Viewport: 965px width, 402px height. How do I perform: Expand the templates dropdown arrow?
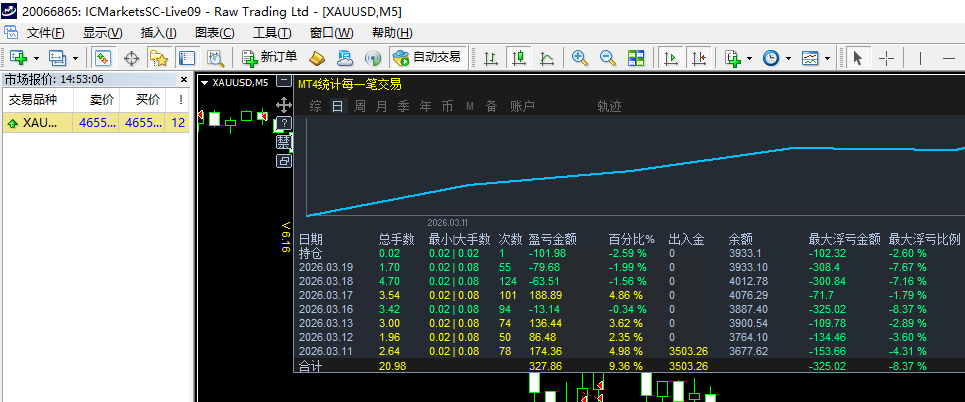[827, 58]
